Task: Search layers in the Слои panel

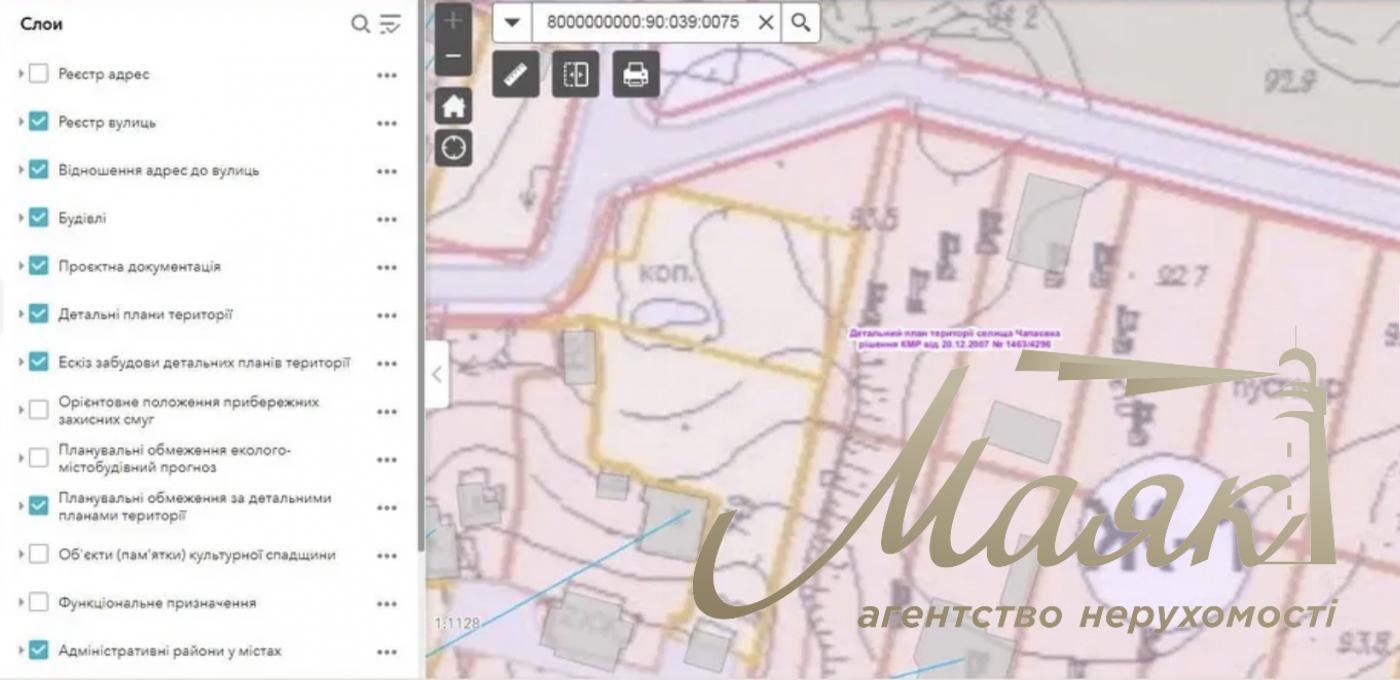Action: [360, 24]
